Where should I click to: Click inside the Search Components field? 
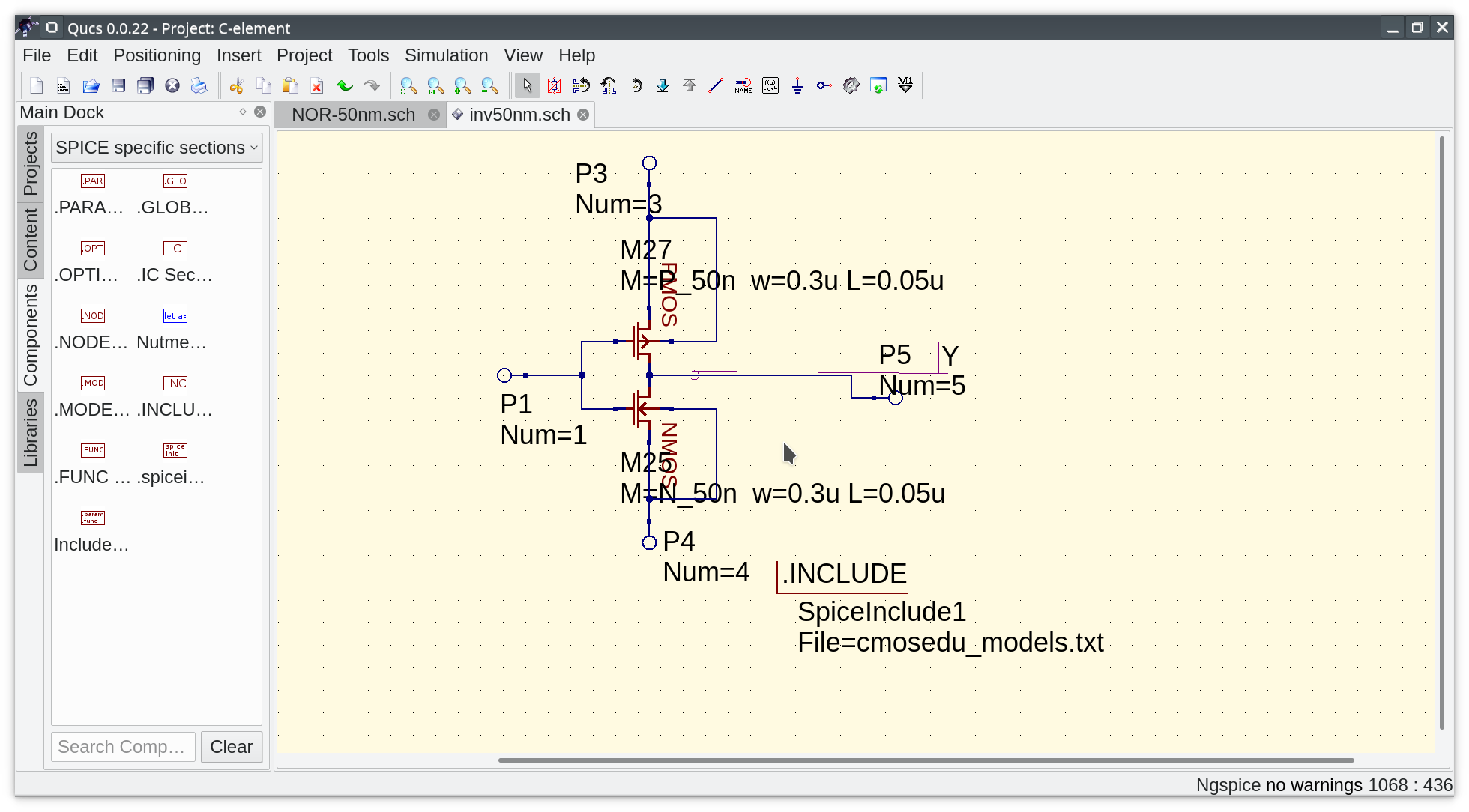(122, 746)
